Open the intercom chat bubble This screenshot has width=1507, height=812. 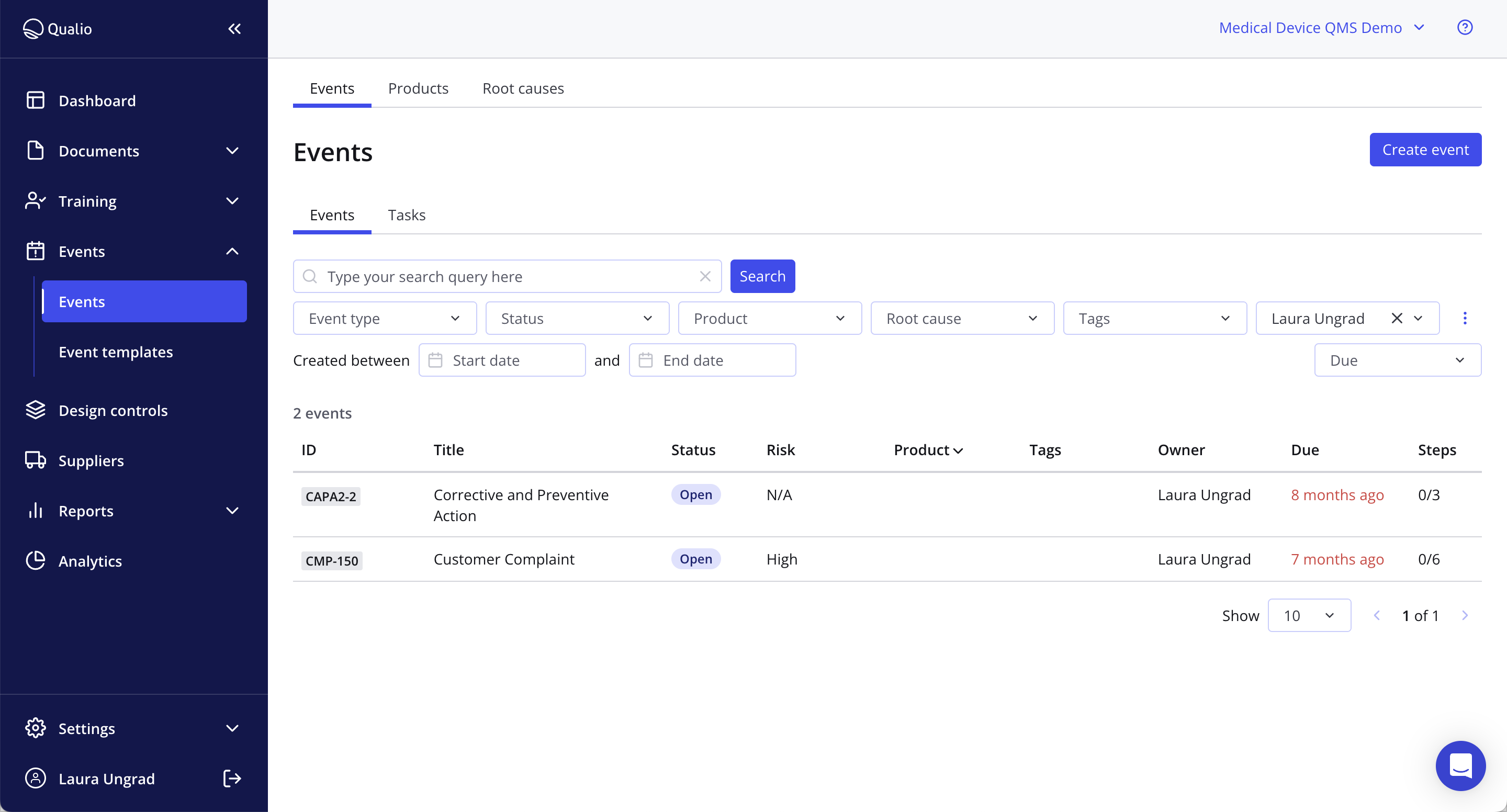coord(1460,766)
